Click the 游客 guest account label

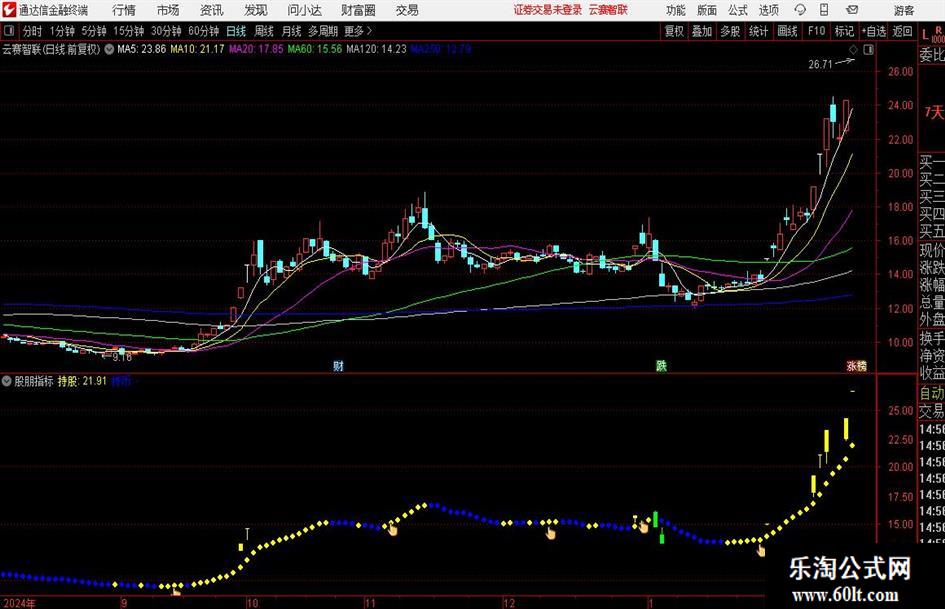[904, 10]
